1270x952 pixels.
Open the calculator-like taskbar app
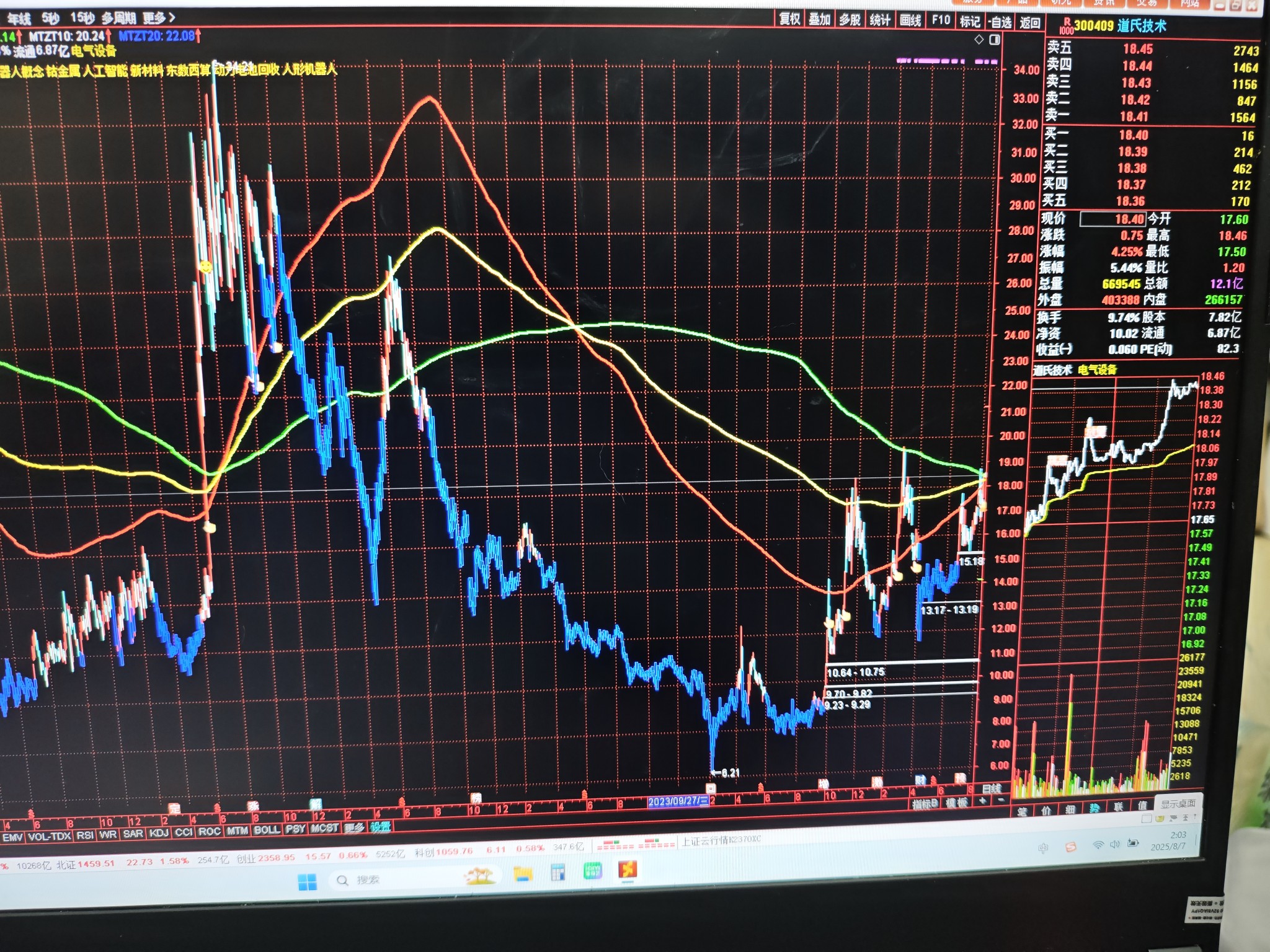[x=557, y=873]
